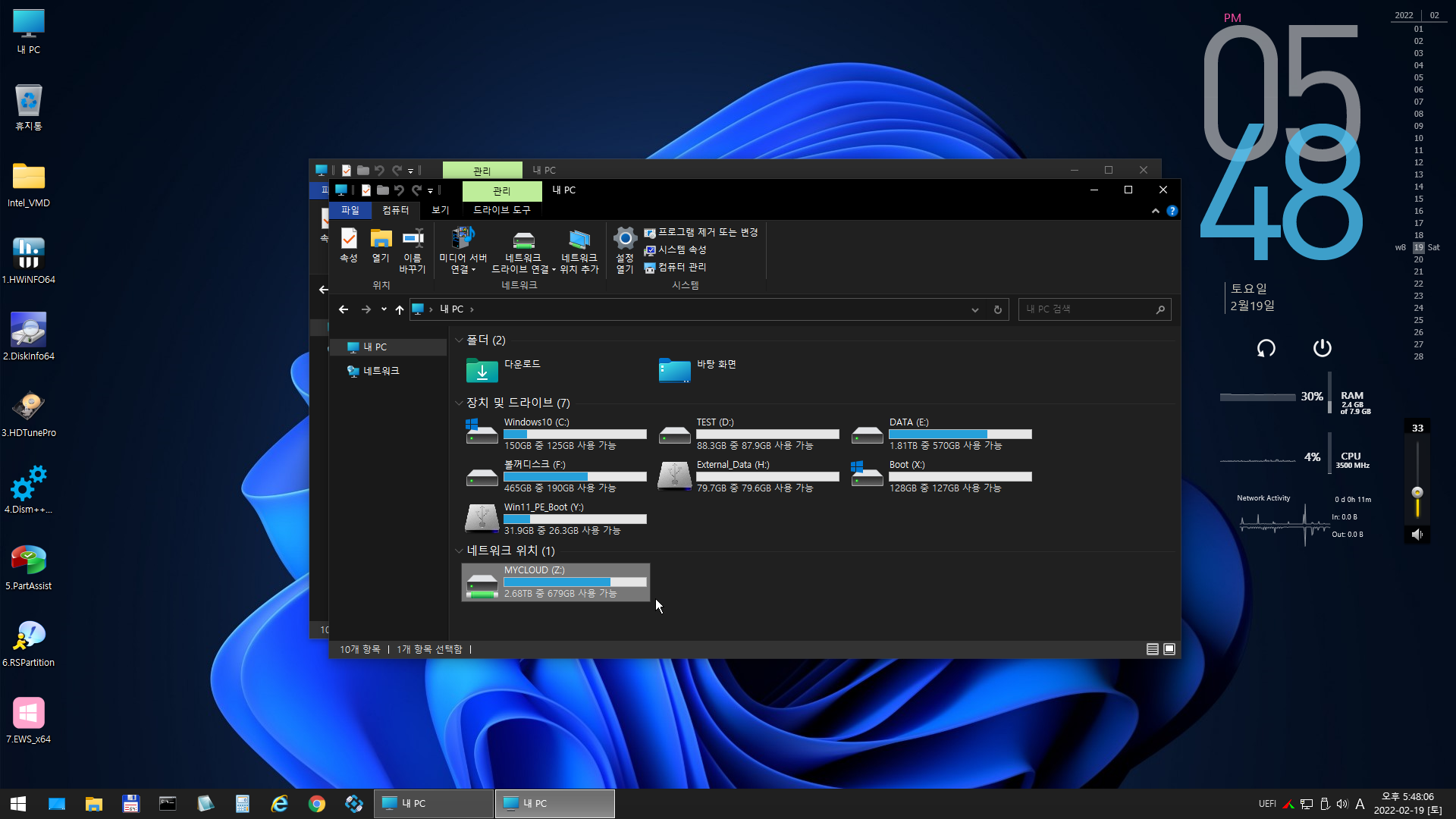Select the 관리 contextual tab in front window
The width and height of the screenshot is (1456, 819).
(502, 190)
